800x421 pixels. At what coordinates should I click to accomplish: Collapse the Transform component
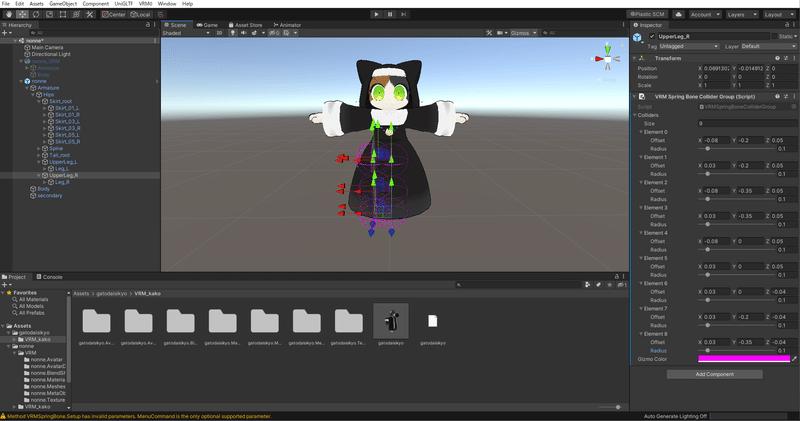click(x=635, y=58)
